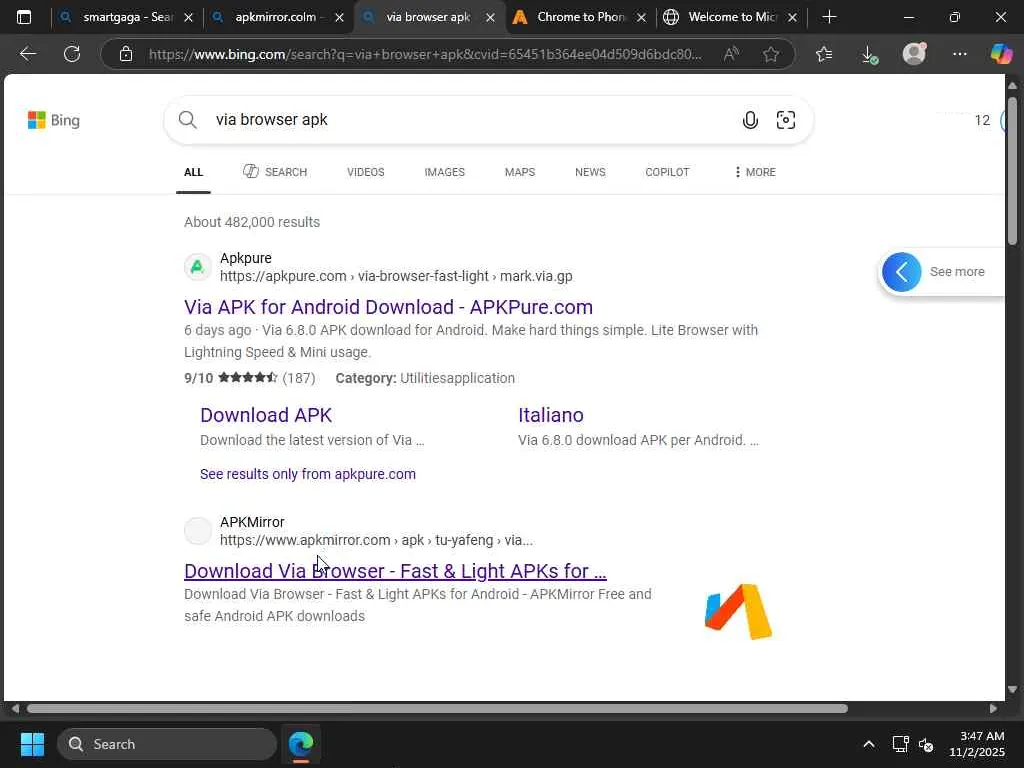Open the taskbar clock and date
The height and width of the screenshot is (768, 1024).
pyautogui.click(x=977, y=744)
